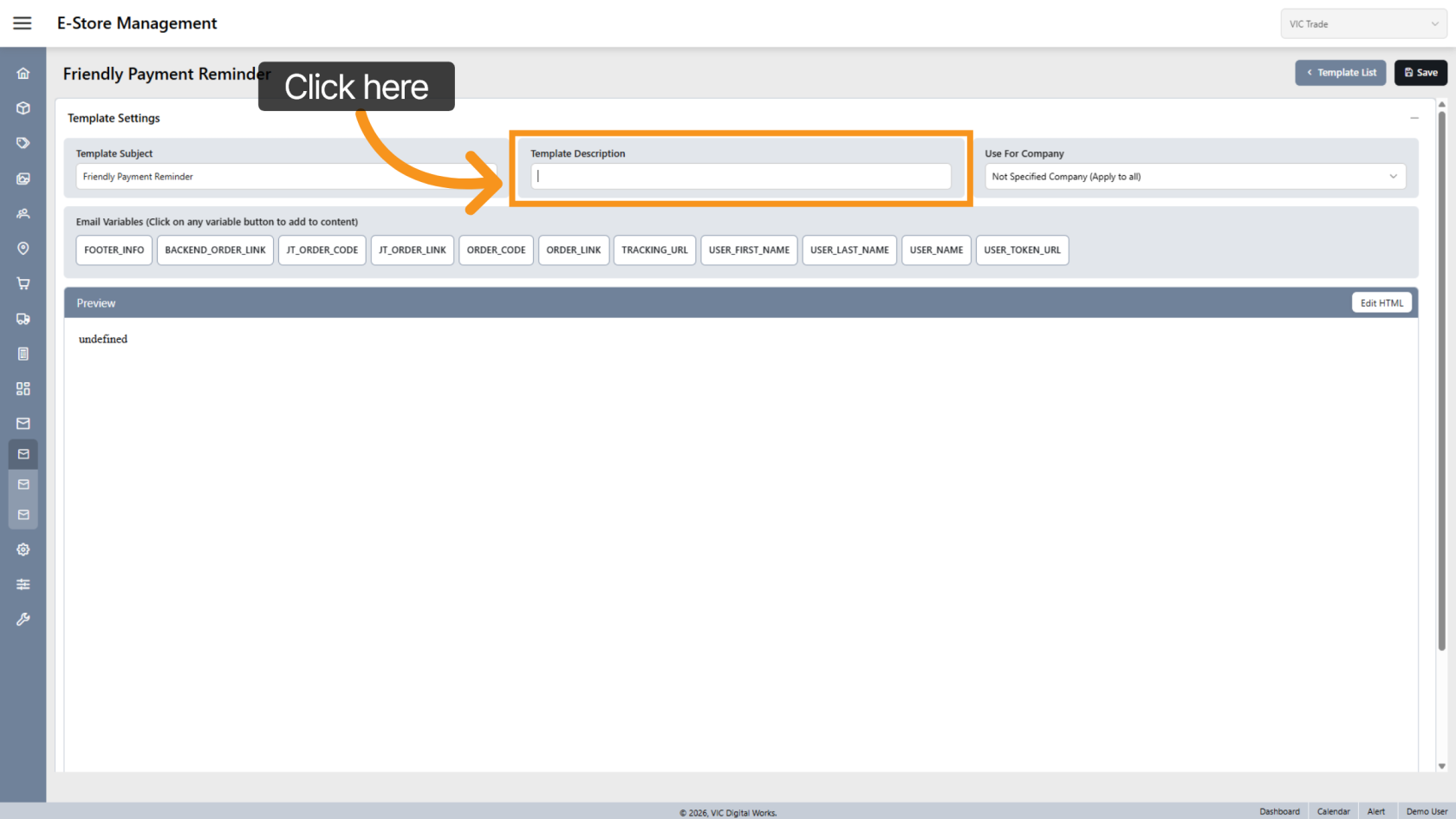1456x819 pixels.
Task: Click the image gallery icon in sidebar
Action: coord(23,179)
